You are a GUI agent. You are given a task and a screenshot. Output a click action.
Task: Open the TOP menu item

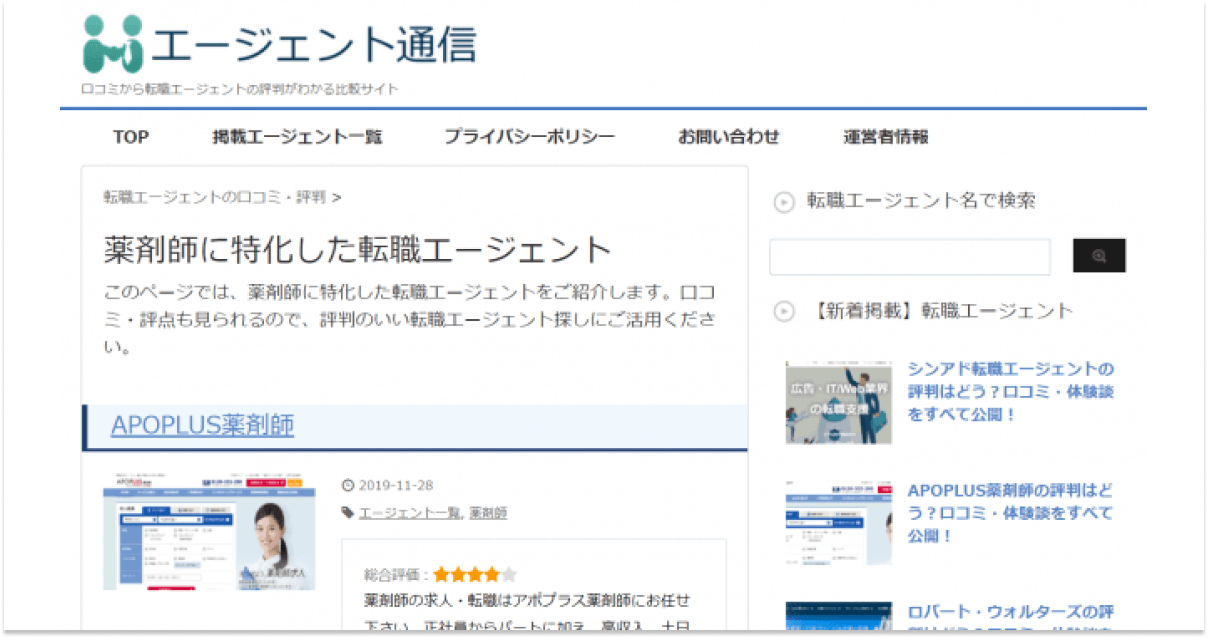(131, 137)
